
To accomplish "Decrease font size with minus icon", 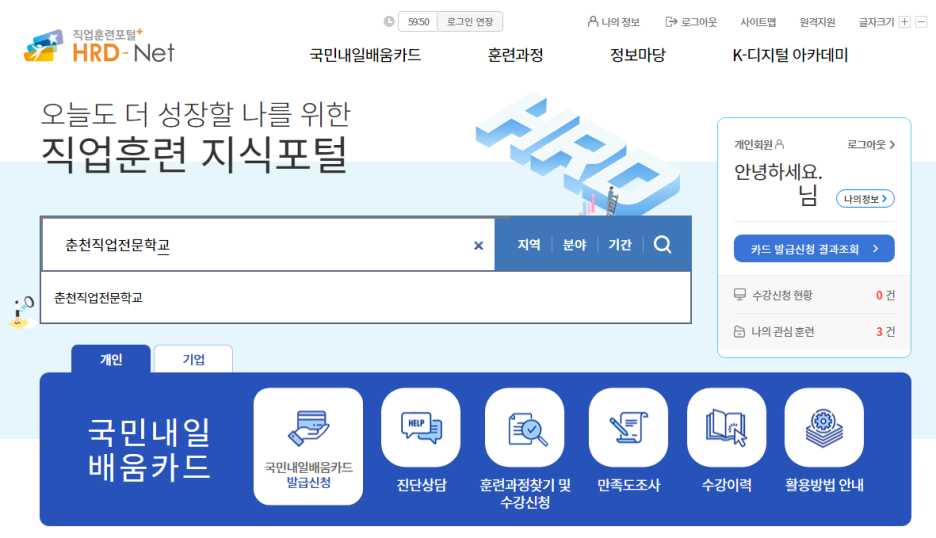I will click(x=921, y=22).
